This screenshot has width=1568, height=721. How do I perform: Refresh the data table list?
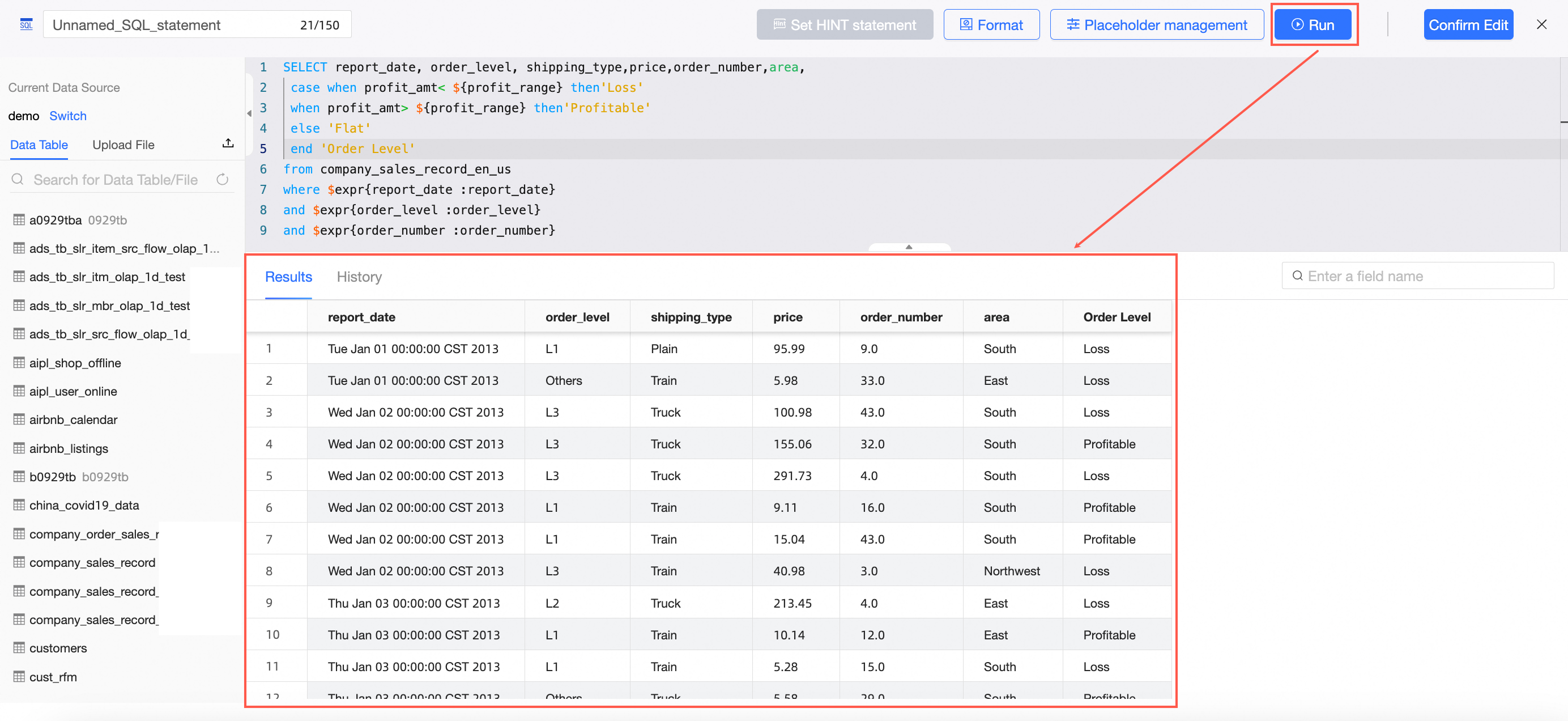point(222,179)
